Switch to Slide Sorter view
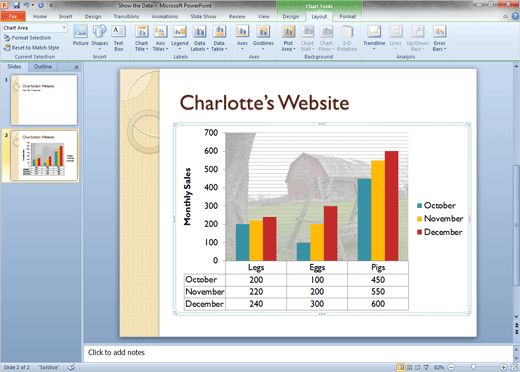Image resolution: width=520 pixels, height=372 pixels. pyautogui.click(x=410, y=367)
